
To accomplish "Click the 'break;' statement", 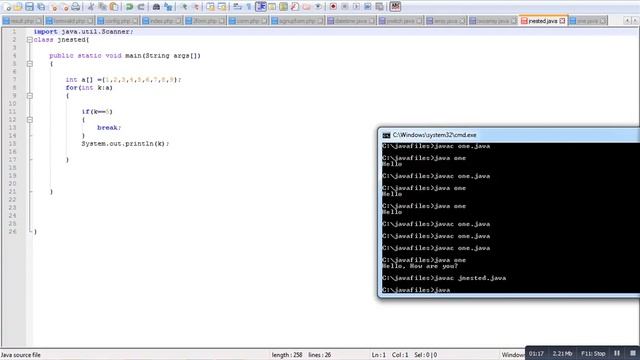I will coord(109,127).
